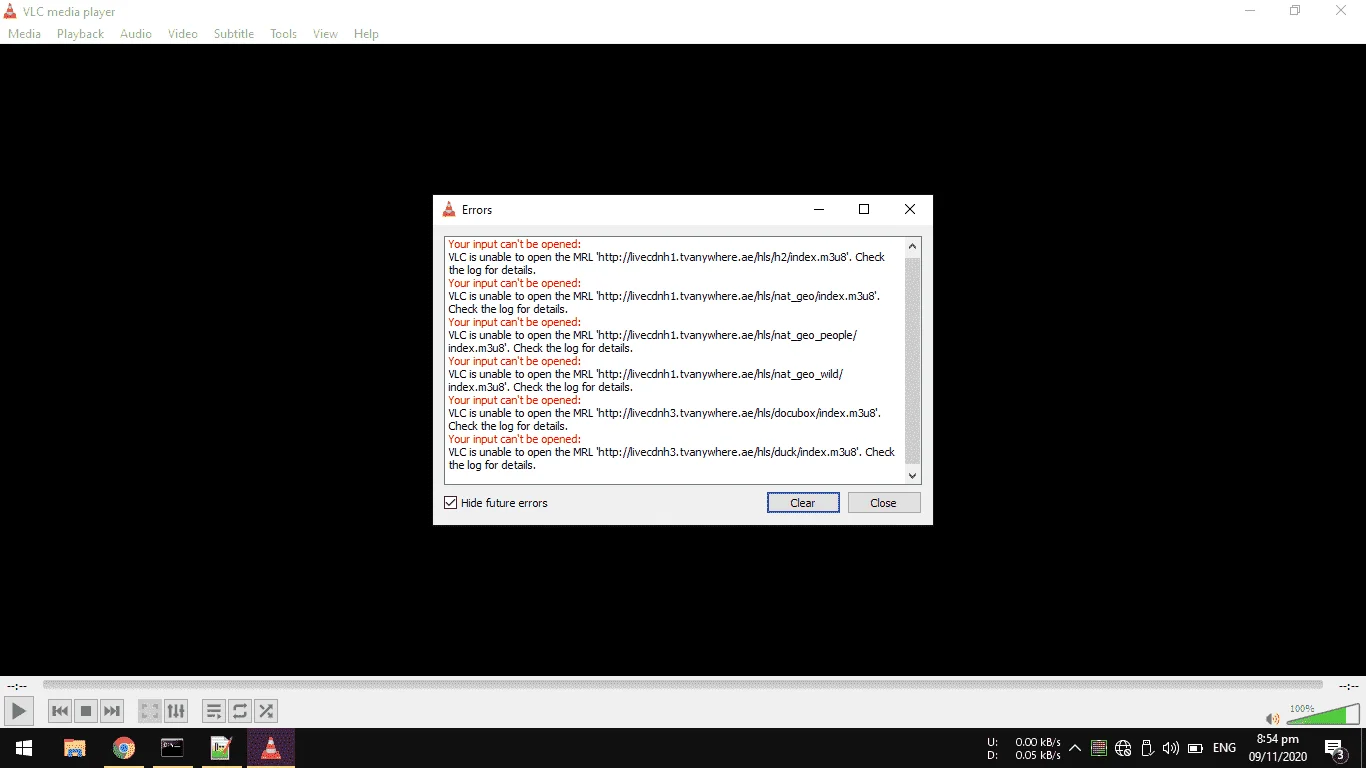
Task: Toggle random shuffle playback
Action: pyautogui.click(x=266, y=711)
